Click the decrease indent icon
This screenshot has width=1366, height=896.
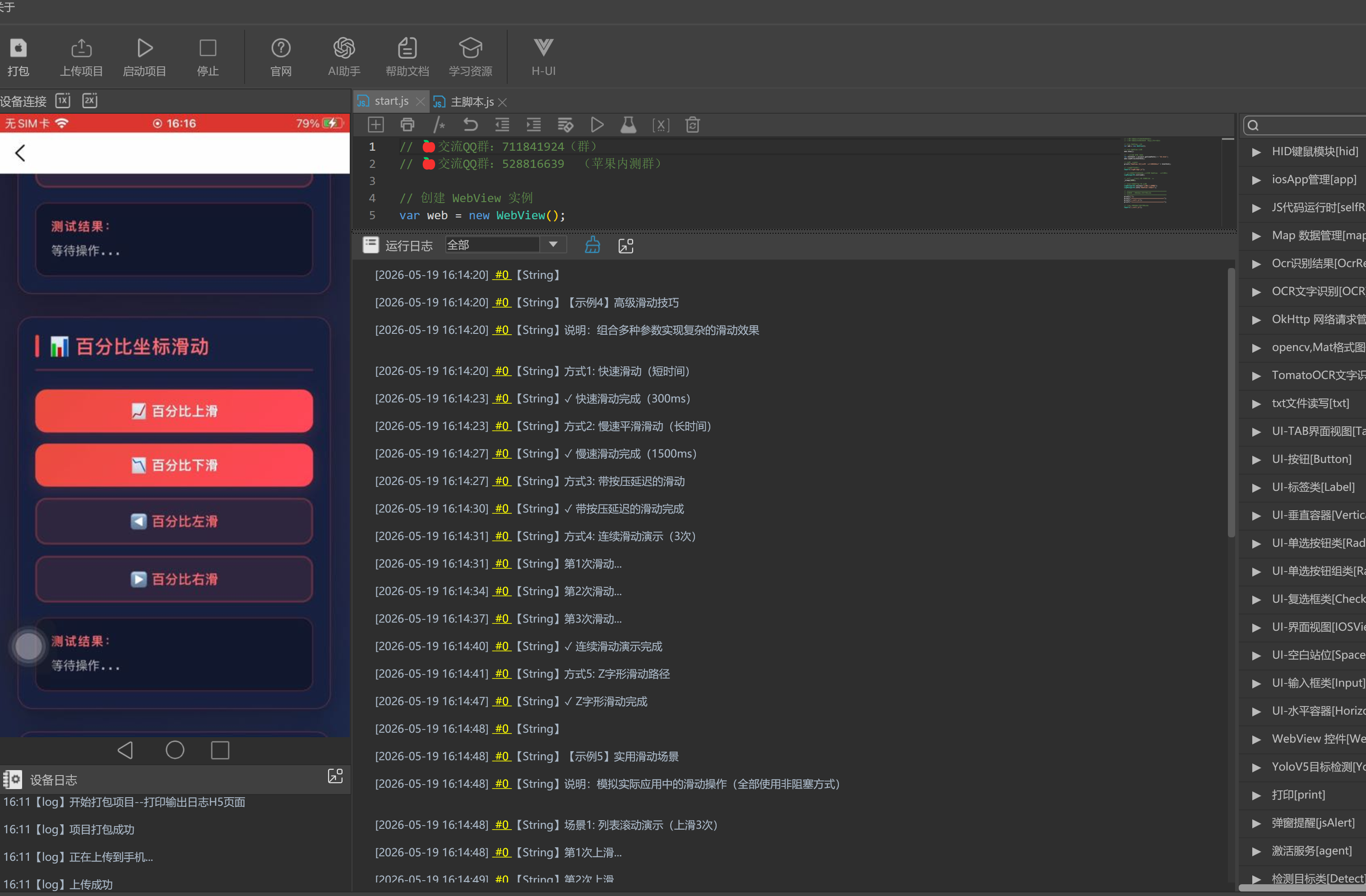[502, 125]
